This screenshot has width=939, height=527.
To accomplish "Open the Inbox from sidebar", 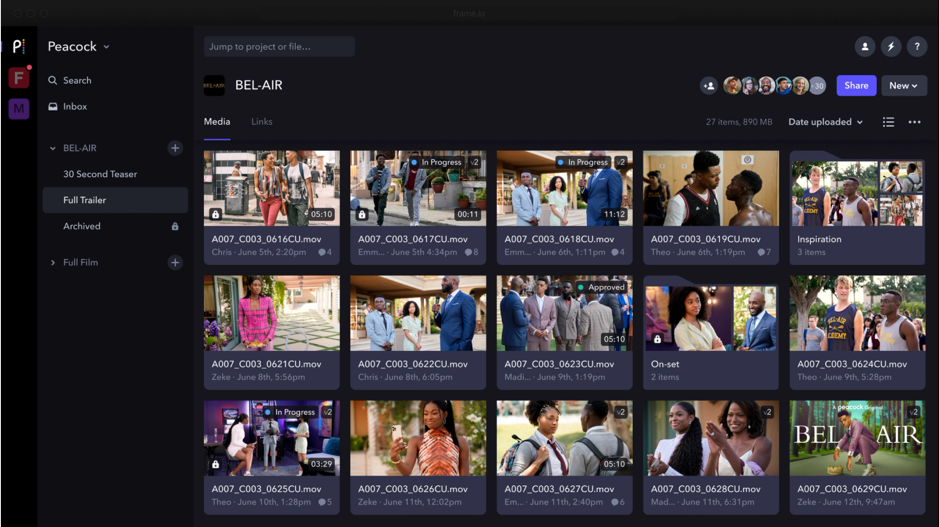I will (x=75, y=106).
